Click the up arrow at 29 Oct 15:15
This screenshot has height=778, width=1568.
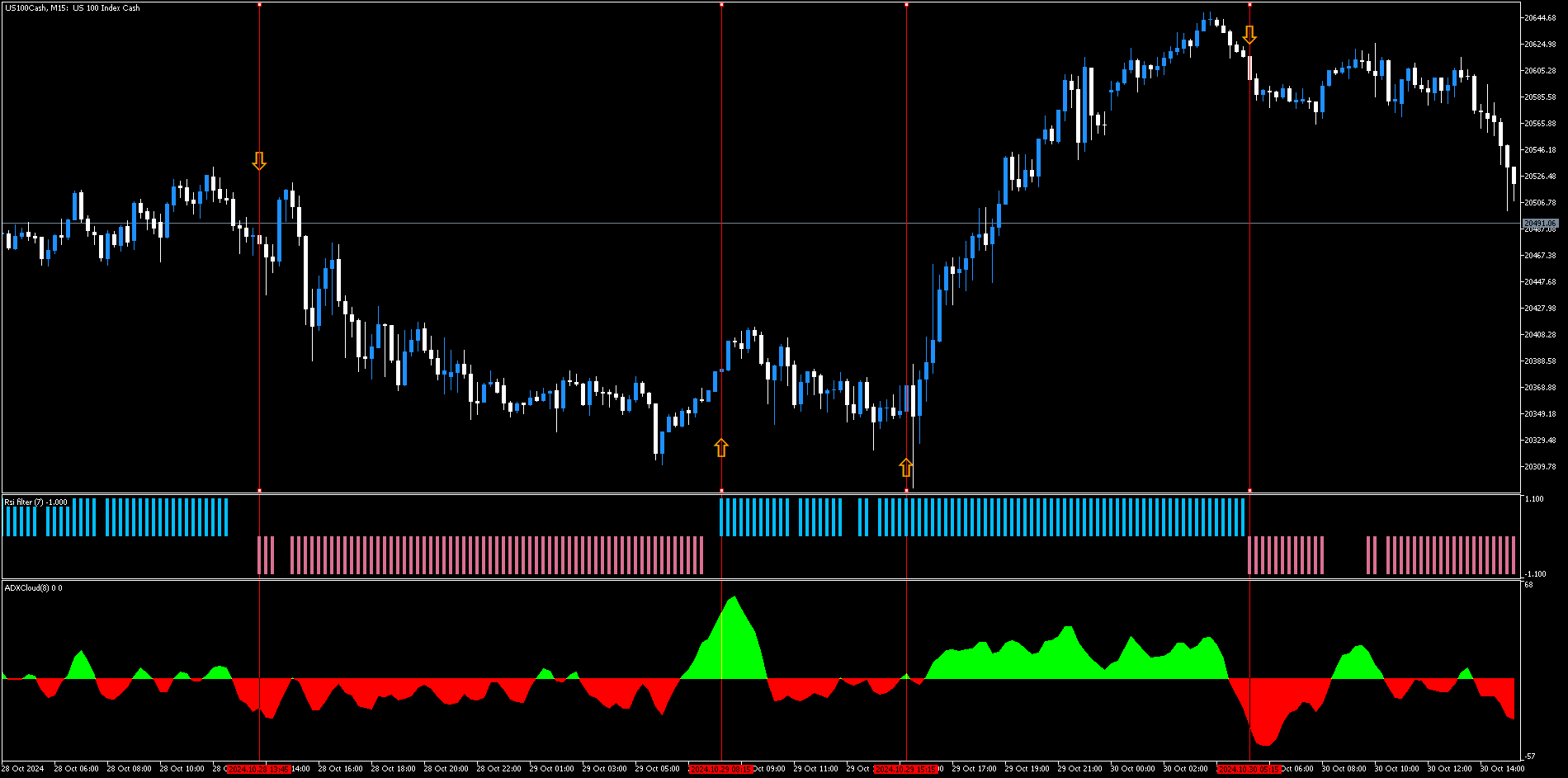point(906,468)
